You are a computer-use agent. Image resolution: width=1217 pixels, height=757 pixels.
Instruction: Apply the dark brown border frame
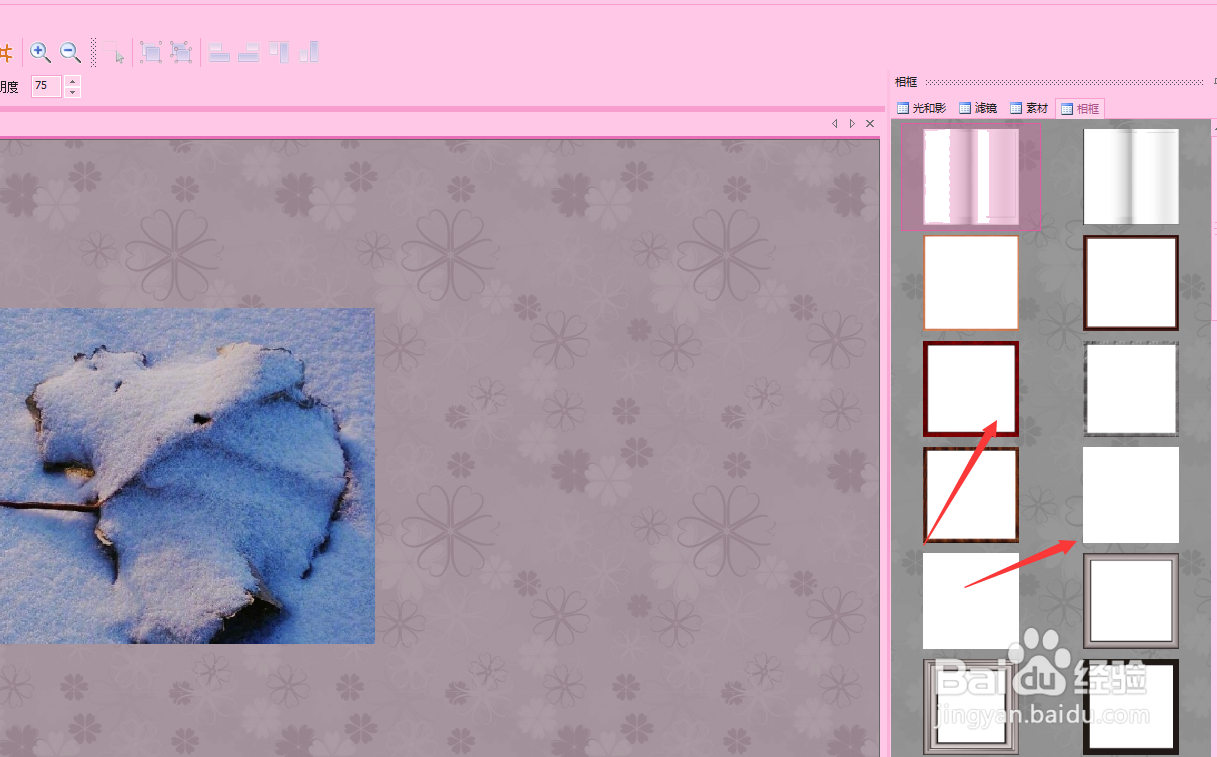coord(1131,282)
